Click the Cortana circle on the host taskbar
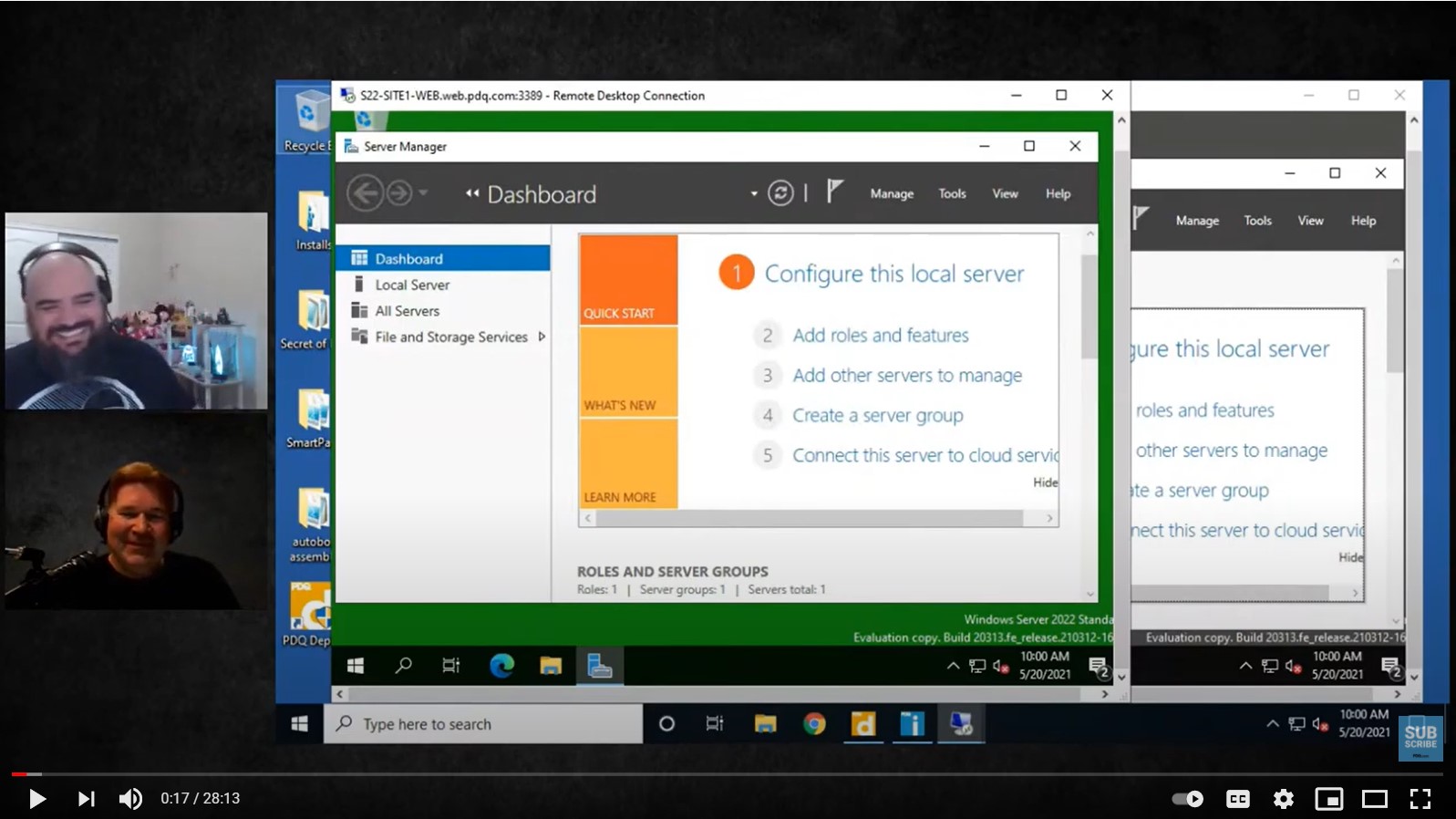The image size is (1456, 819). [666, 724]
